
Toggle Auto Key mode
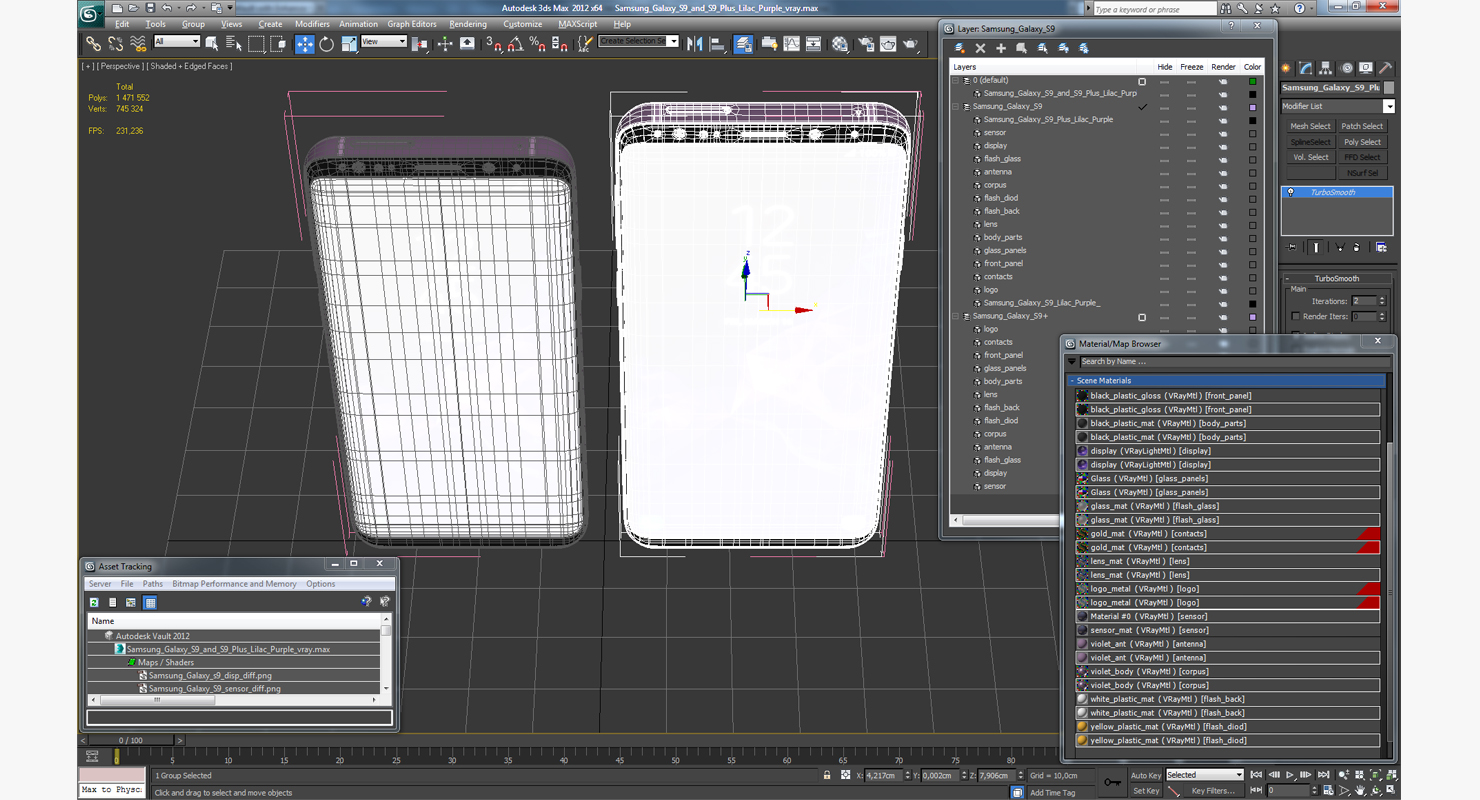pos(1146,775)
